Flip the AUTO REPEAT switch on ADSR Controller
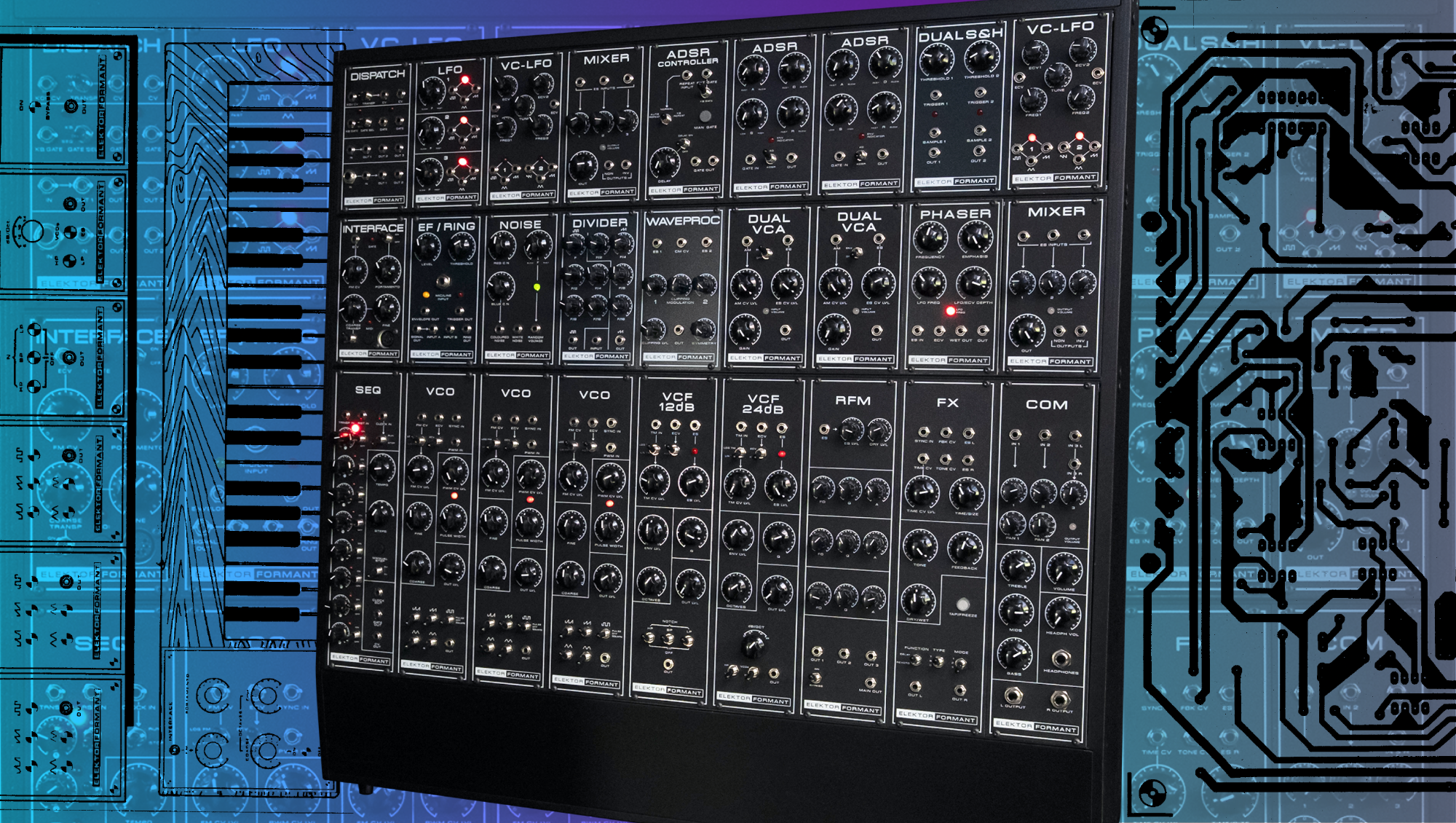Screen dimensions: 1456x823 pyautogui.click(x=665, y=119)
